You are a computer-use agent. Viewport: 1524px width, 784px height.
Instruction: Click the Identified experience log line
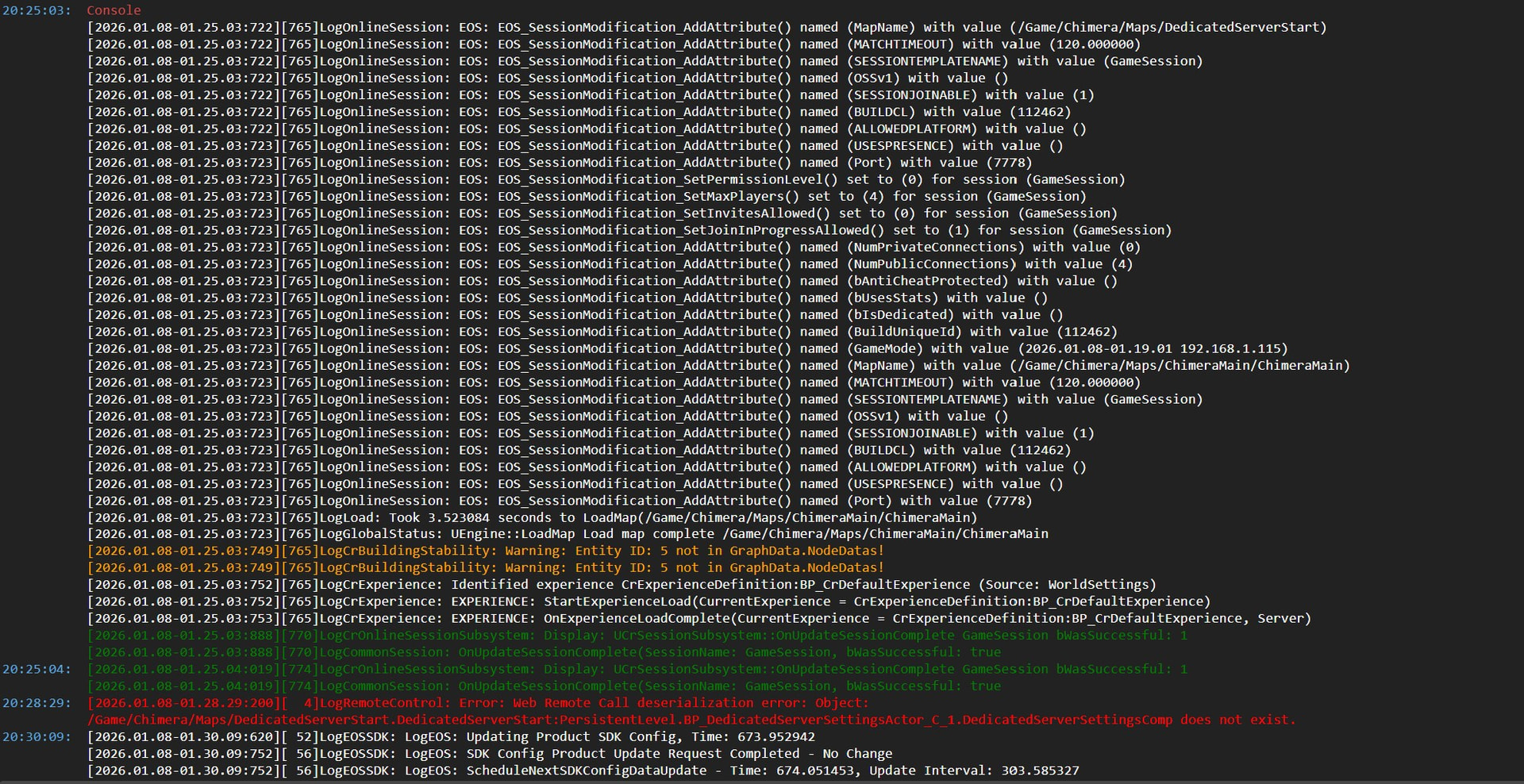click(x=622, y=585)
